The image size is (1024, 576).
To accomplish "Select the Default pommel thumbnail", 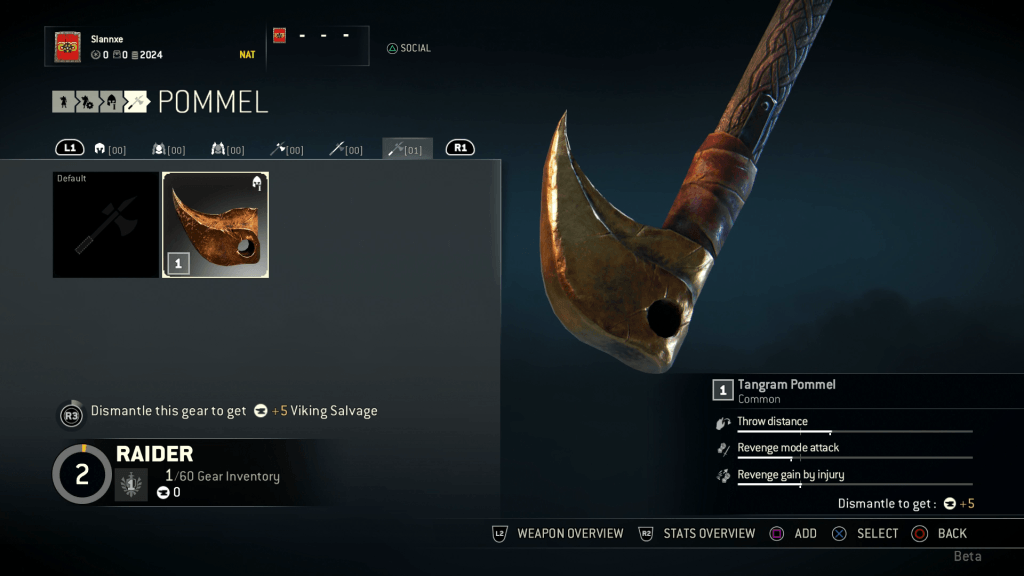I will pyautogui.click(x=106, y=225).
